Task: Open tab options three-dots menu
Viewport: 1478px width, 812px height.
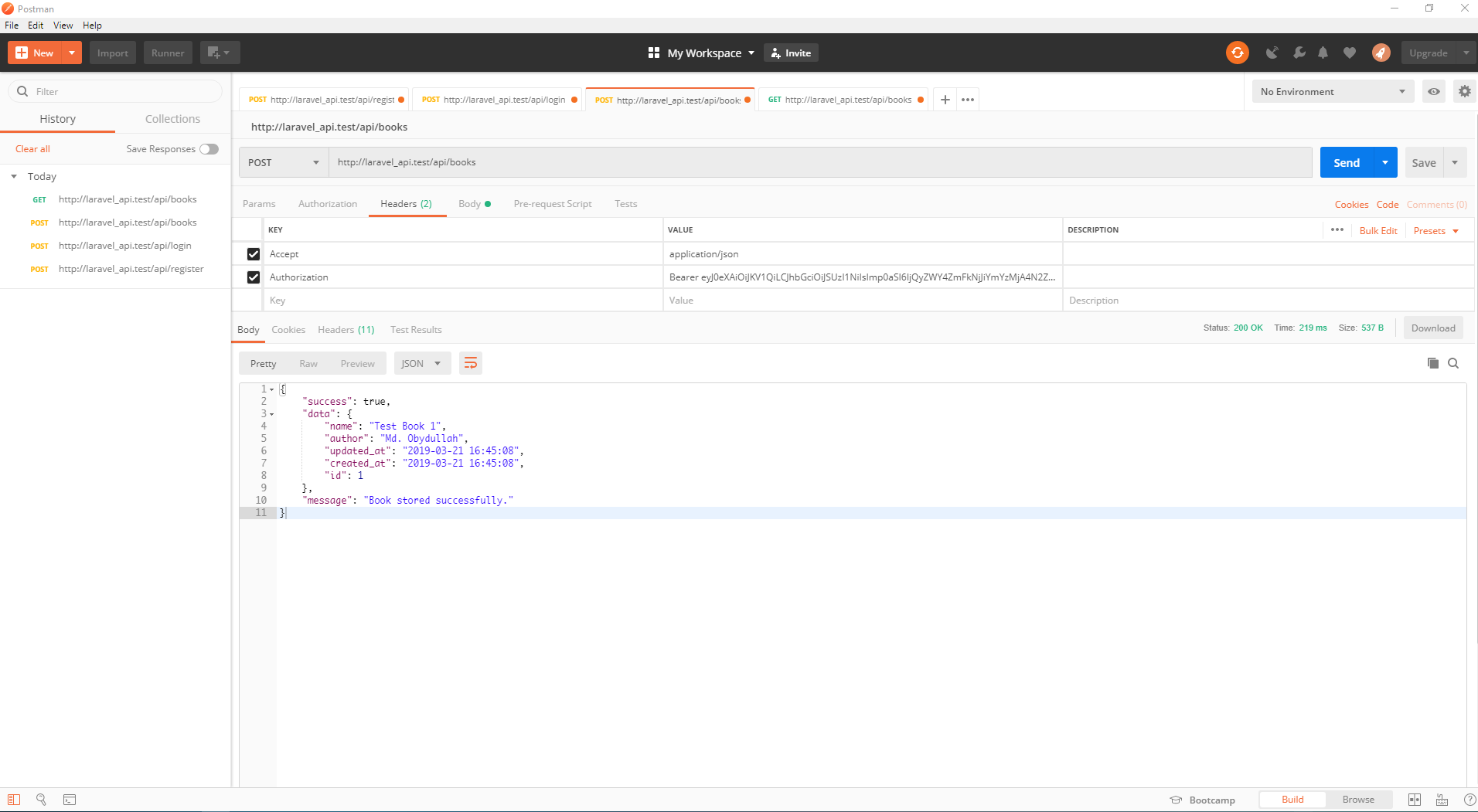Action: tap(968, 100)
